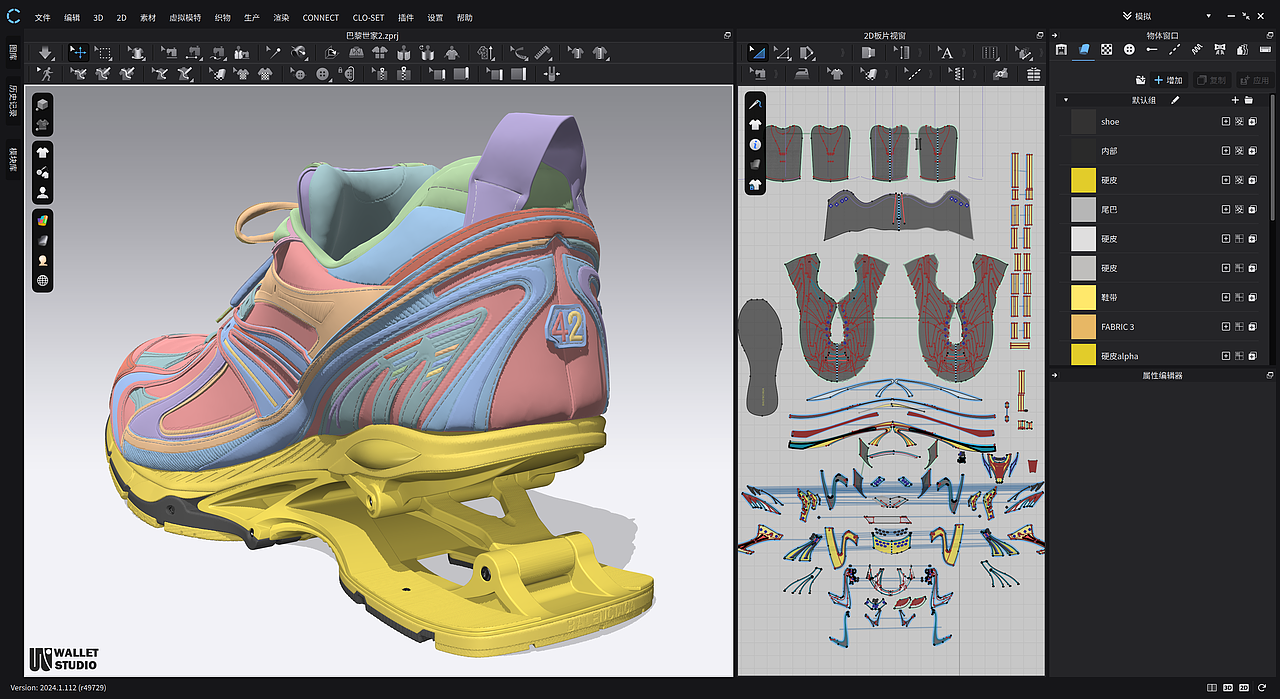Click the folder icon in 默认组 header
Viewport: 1280px width, 699px height.
tap(1249, 100)
